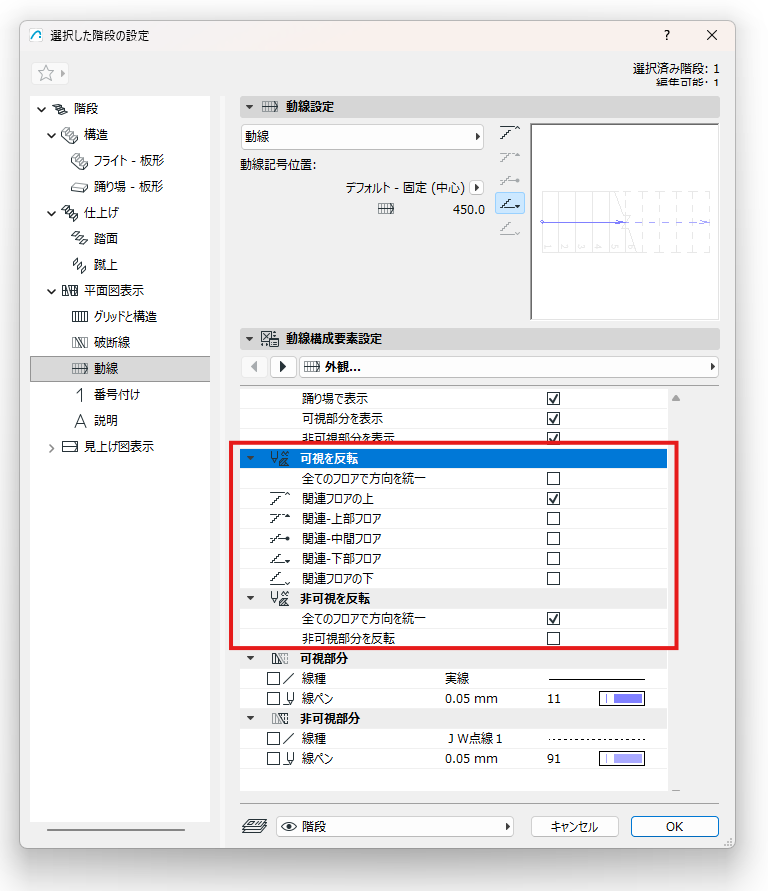Select the 'above relevant floor' icon beside preview
Screen dimensions: 768x891
pyautogui.click(x=510, y=133)
